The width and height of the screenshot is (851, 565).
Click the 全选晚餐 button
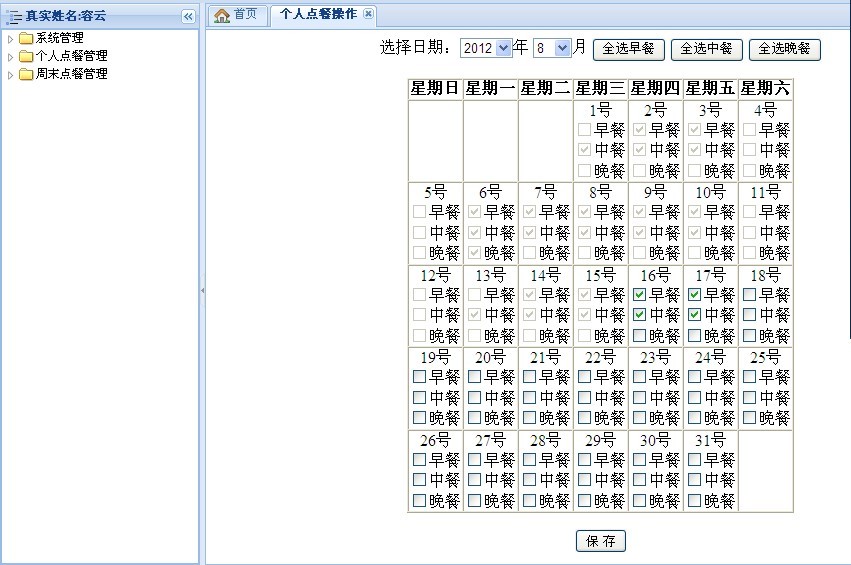pos(785,49)
